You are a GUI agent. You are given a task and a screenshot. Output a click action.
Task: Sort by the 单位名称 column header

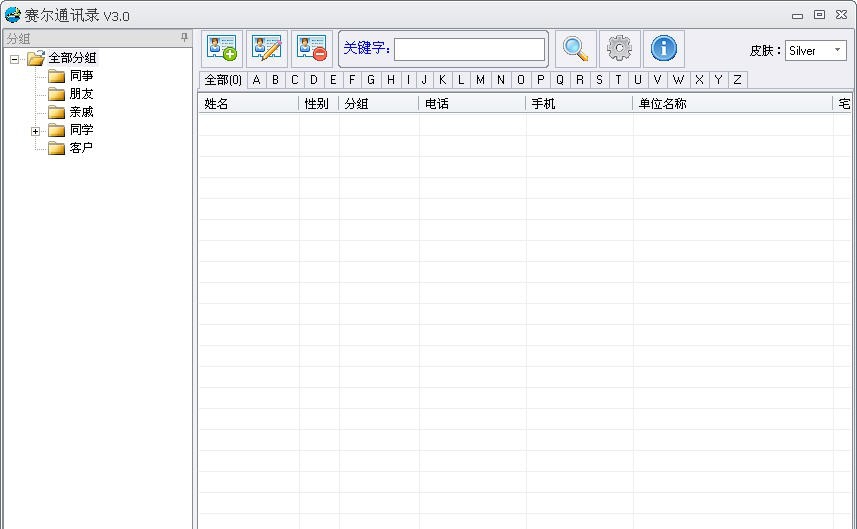click(733, 103)
